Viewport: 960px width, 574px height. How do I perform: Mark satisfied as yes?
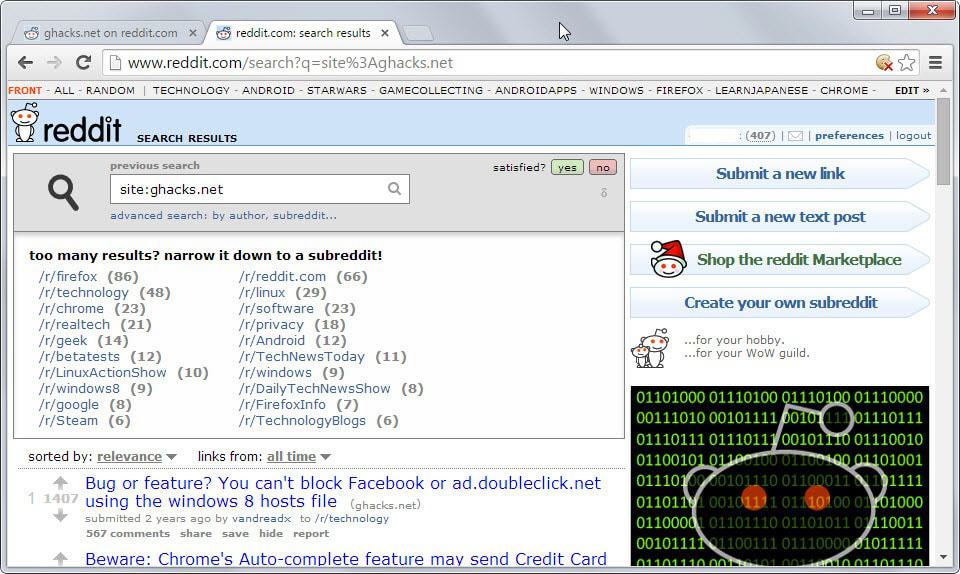click(567, 168)
